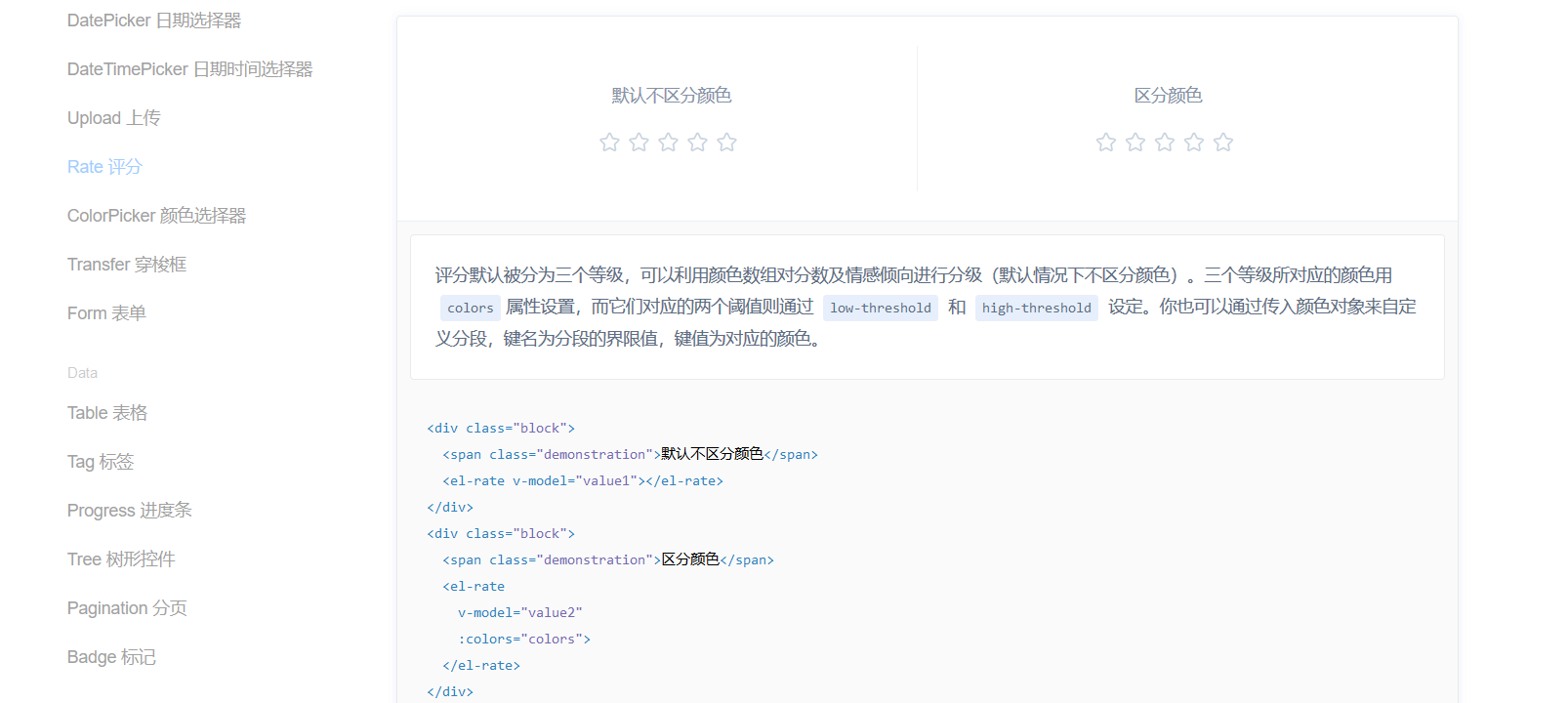Select first star in 默认不区分颜色 rating
This screenshot has width=1568, height=703.
click(609, 143)
